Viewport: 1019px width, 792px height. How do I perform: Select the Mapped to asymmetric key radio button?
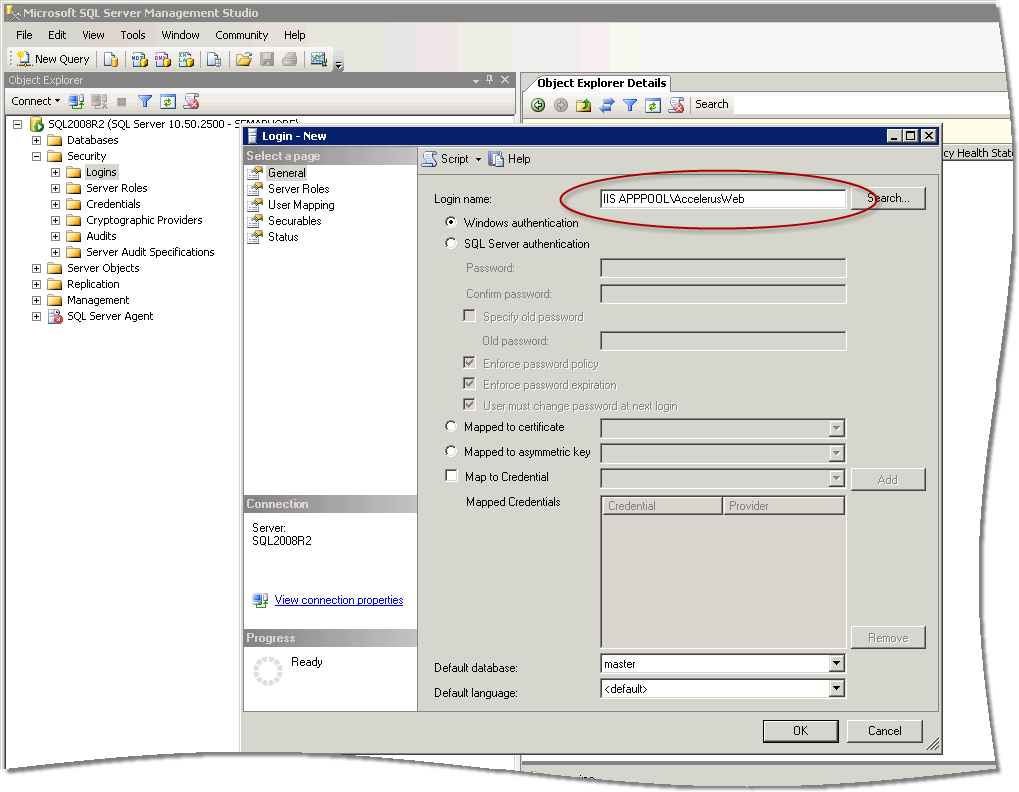tap(450, 451)
